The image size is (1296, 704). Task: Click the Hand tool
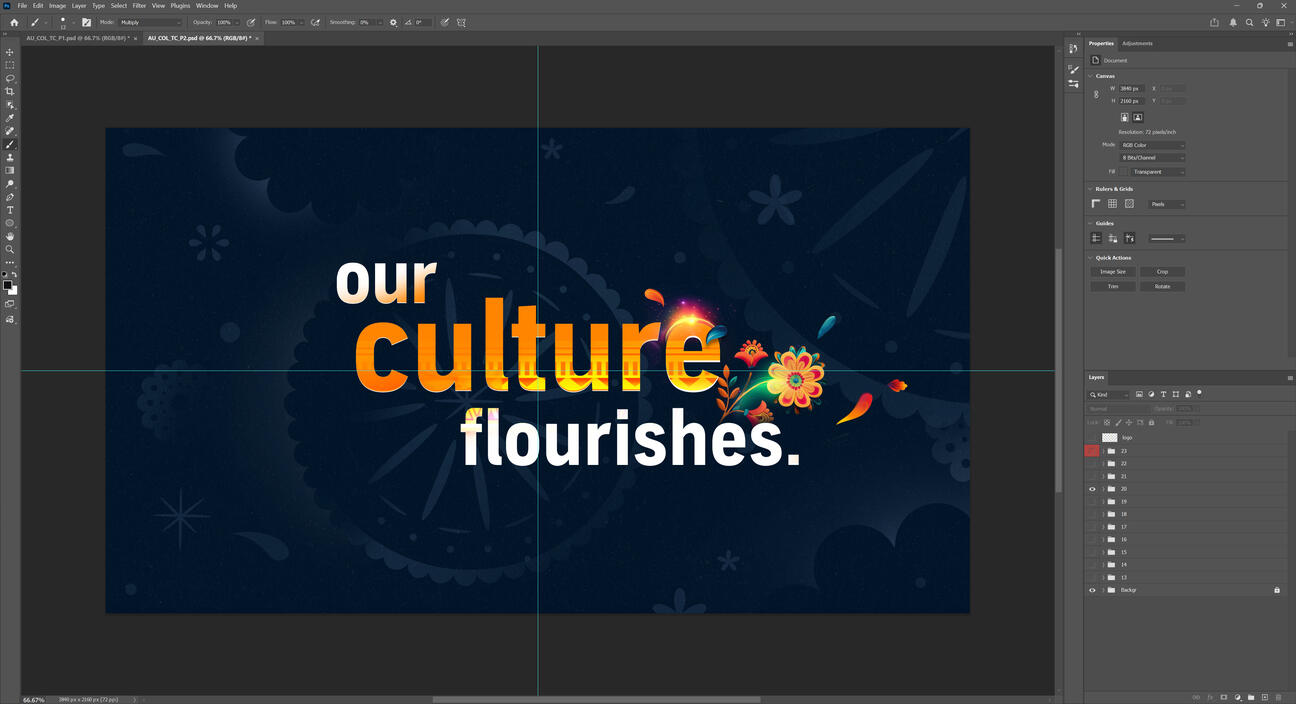10,236
